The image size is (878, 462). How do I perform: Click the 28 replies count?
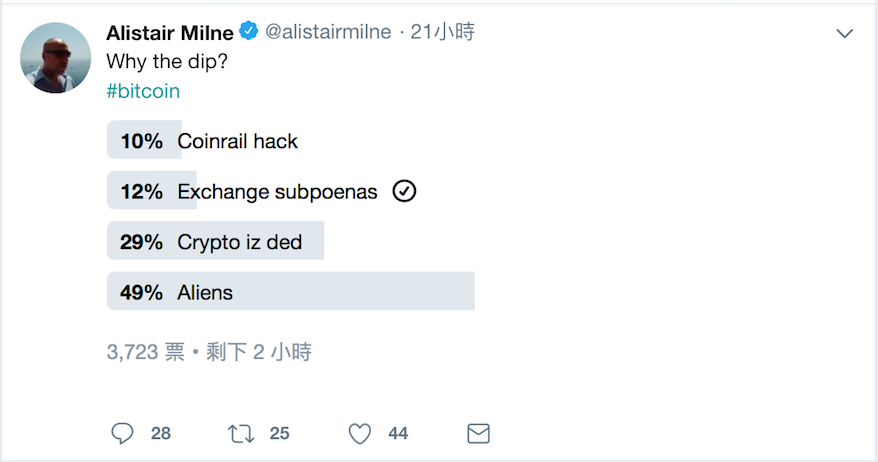(x=160, y=433)
